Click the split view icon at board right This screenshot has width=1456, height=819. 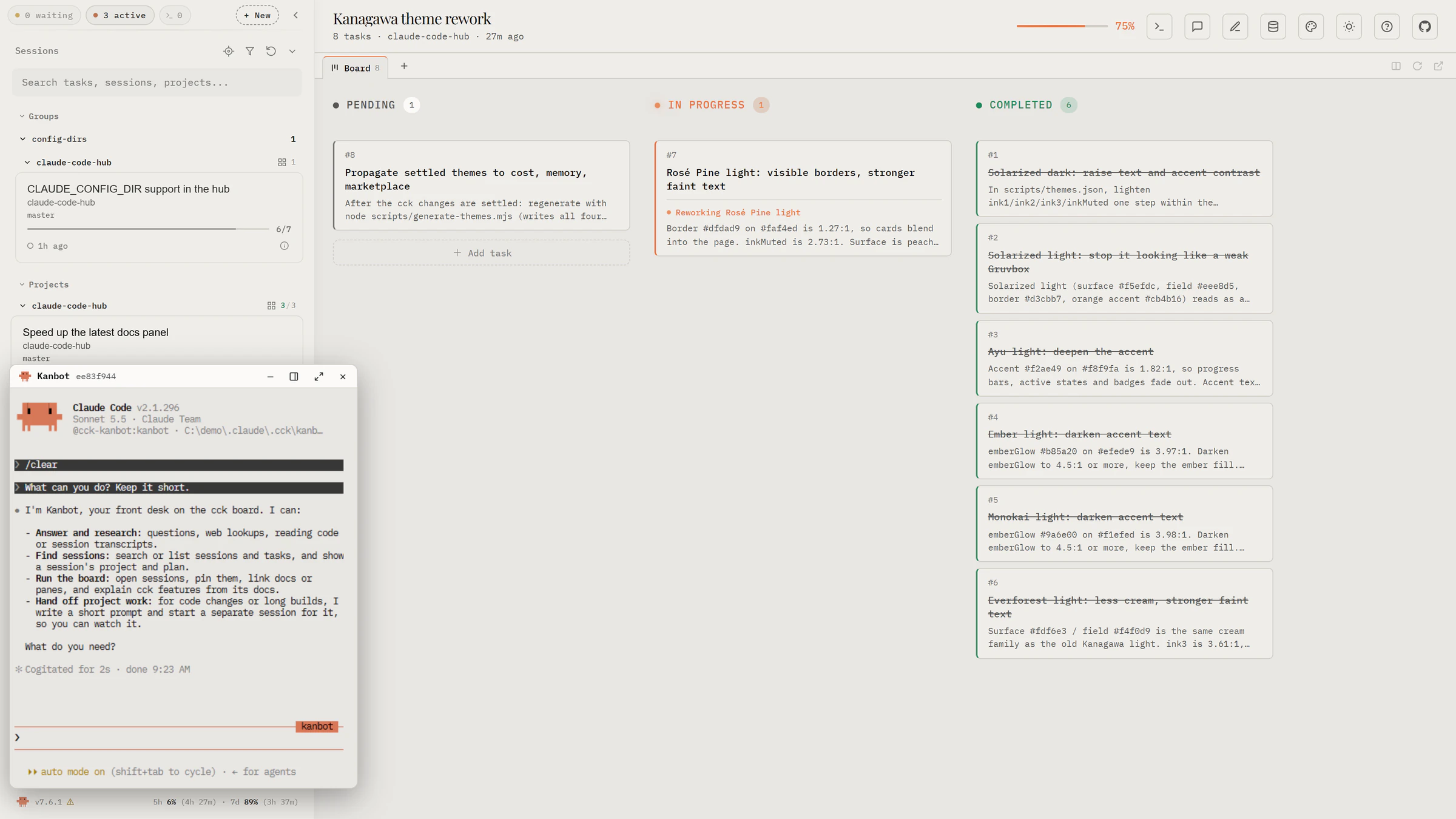(1396, 66)
